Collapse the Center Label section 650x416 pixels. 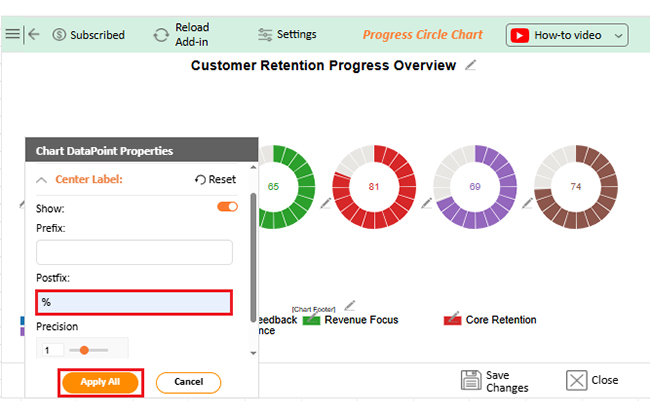pos(41,180)
